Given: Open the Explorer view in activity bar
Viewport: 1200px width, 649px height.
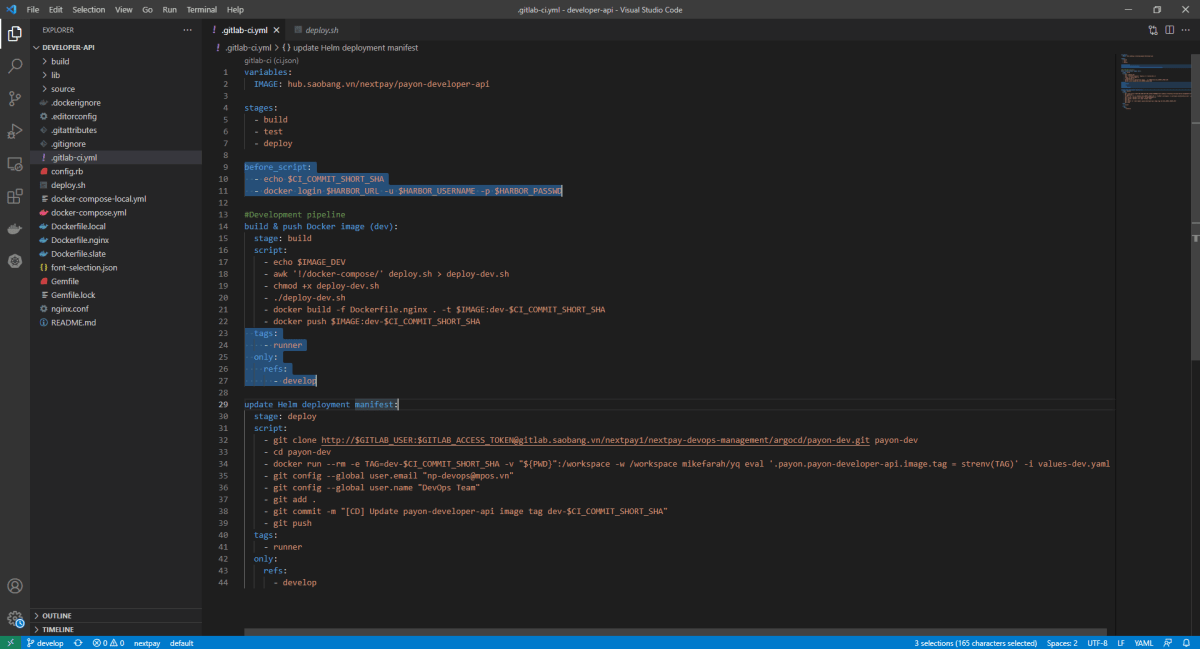Looking at the screenshot, I should [x=15, y=34].
